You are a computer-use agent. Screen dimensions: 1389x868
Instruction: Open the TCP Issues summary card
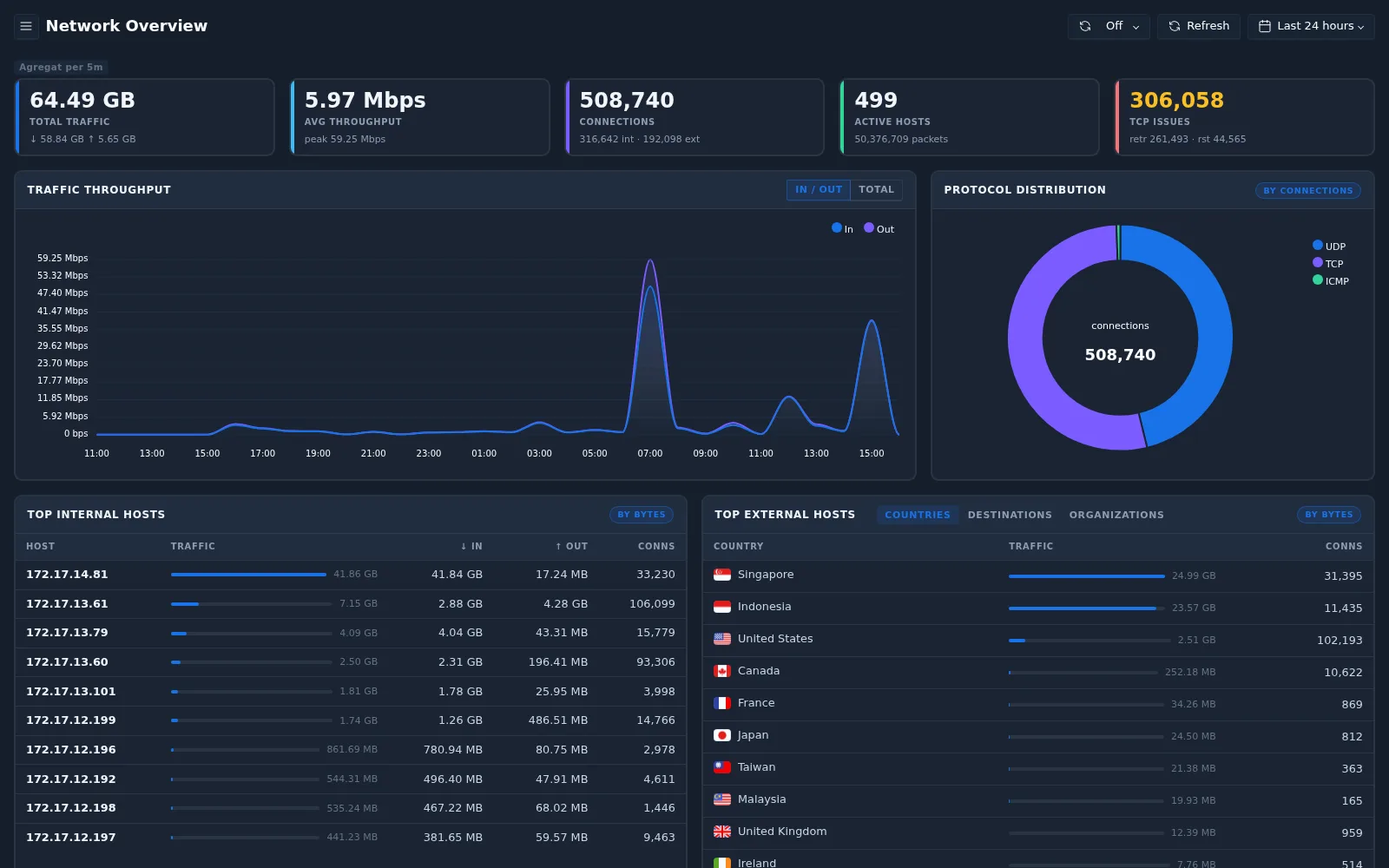coord(1245,117)
